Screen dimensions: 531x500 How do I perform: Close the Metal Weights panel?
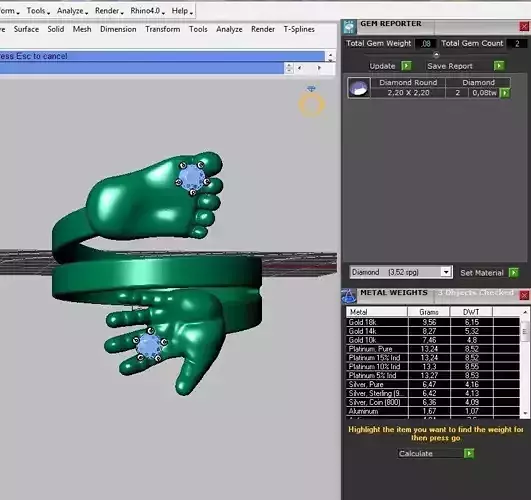coord(524,295)
